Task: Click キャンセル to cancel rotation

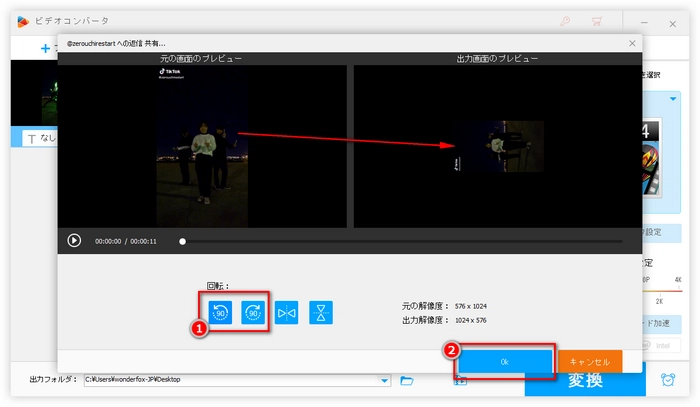Action: (589, 361)
